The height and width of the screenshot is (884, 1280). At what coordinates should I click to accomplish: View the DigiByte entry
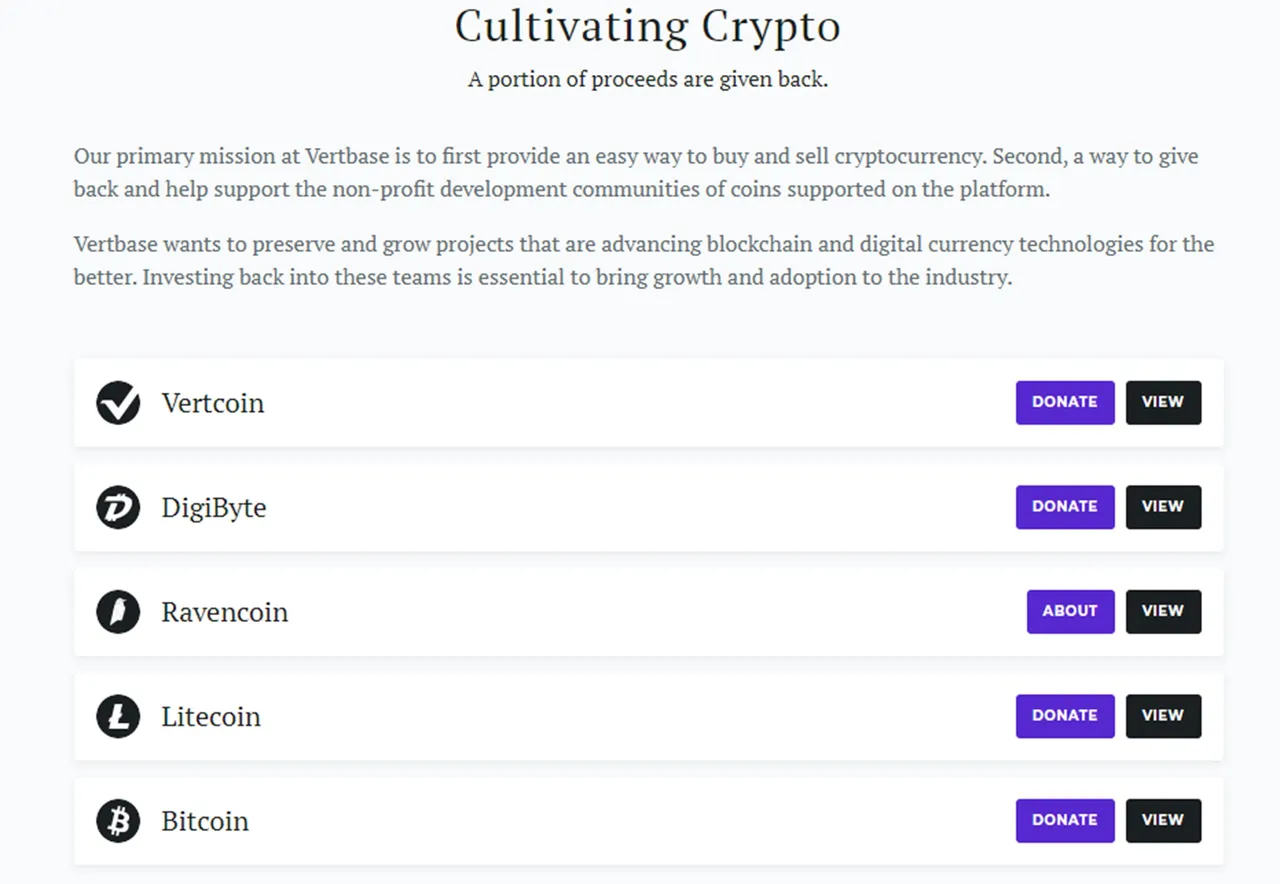tap(1163, 507)
